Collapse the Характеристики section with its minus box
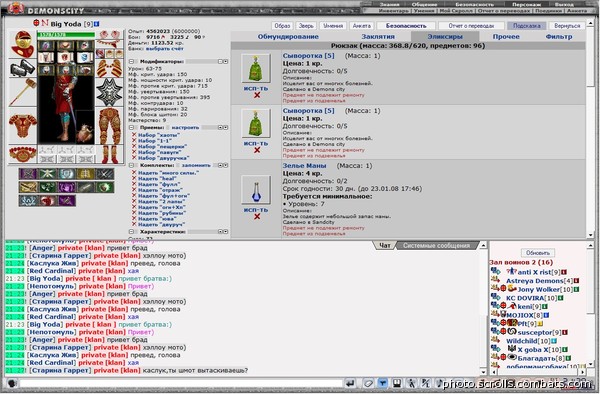The image size is (600, 394). click(131, 231)
